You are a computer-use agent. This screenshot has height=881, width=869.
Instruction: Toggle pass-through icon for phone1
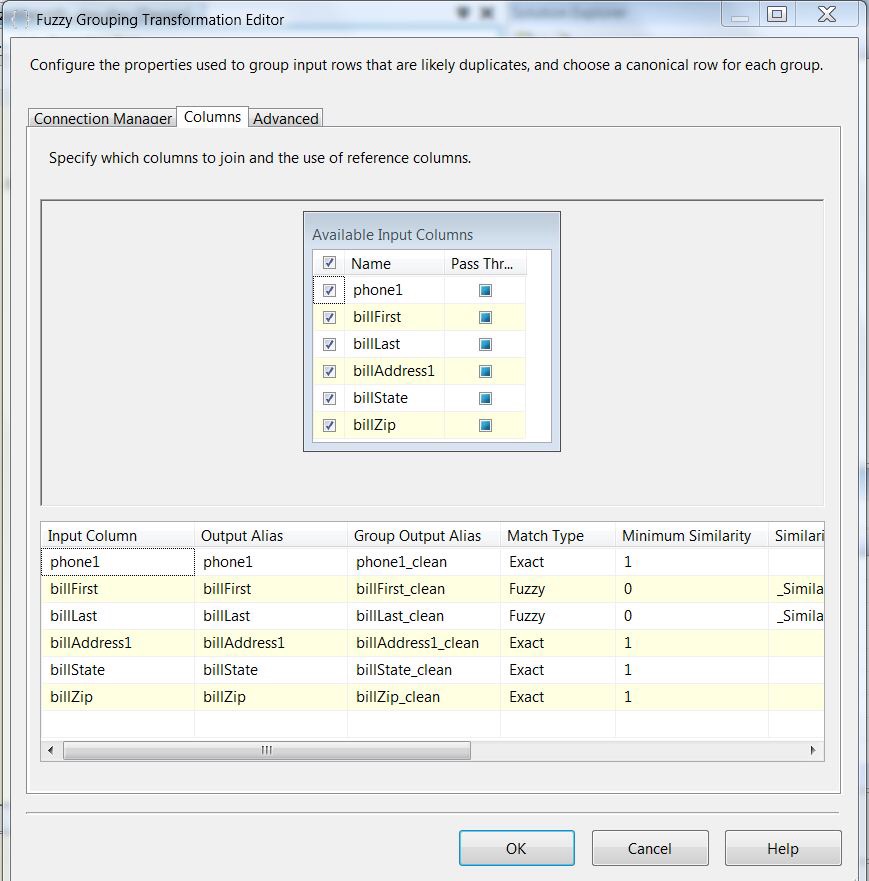(485, 291)
